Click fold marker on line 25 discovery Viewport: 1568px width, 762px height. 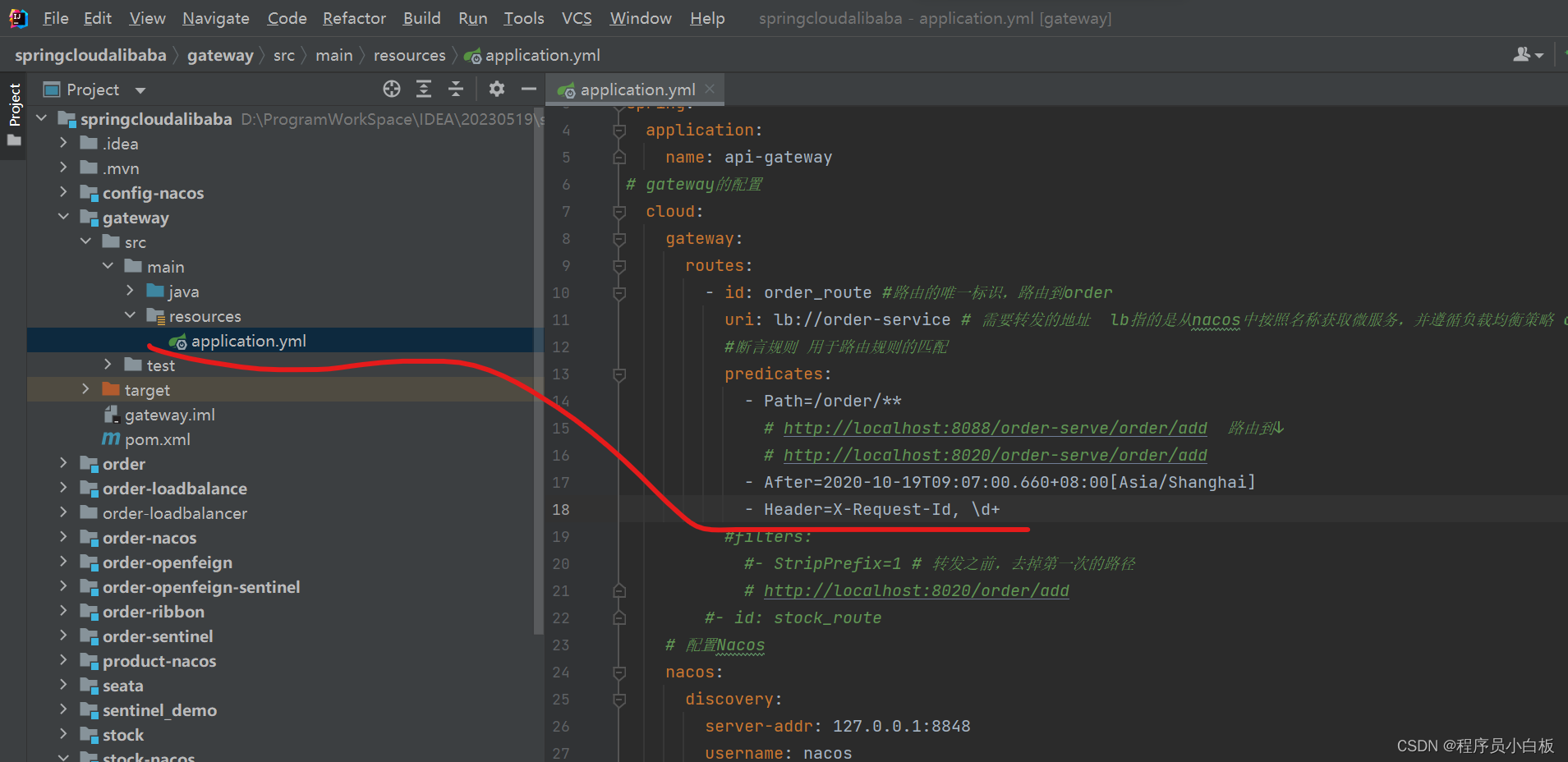coord(619,700)
